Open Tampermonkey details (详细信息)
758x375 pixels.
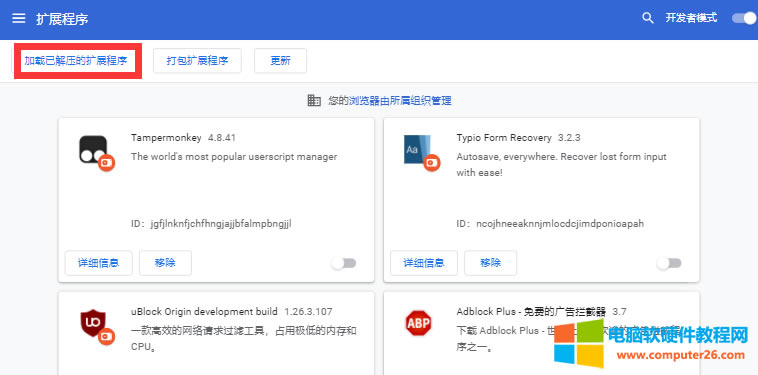click(99, 263)
